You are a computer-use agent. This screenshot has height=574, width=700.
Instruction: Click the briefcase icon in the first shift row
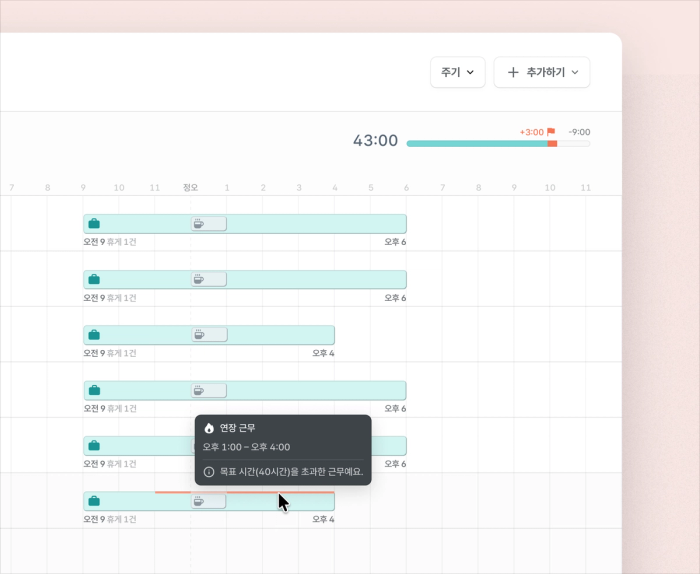pyautogui.click(x=94, y=224)
